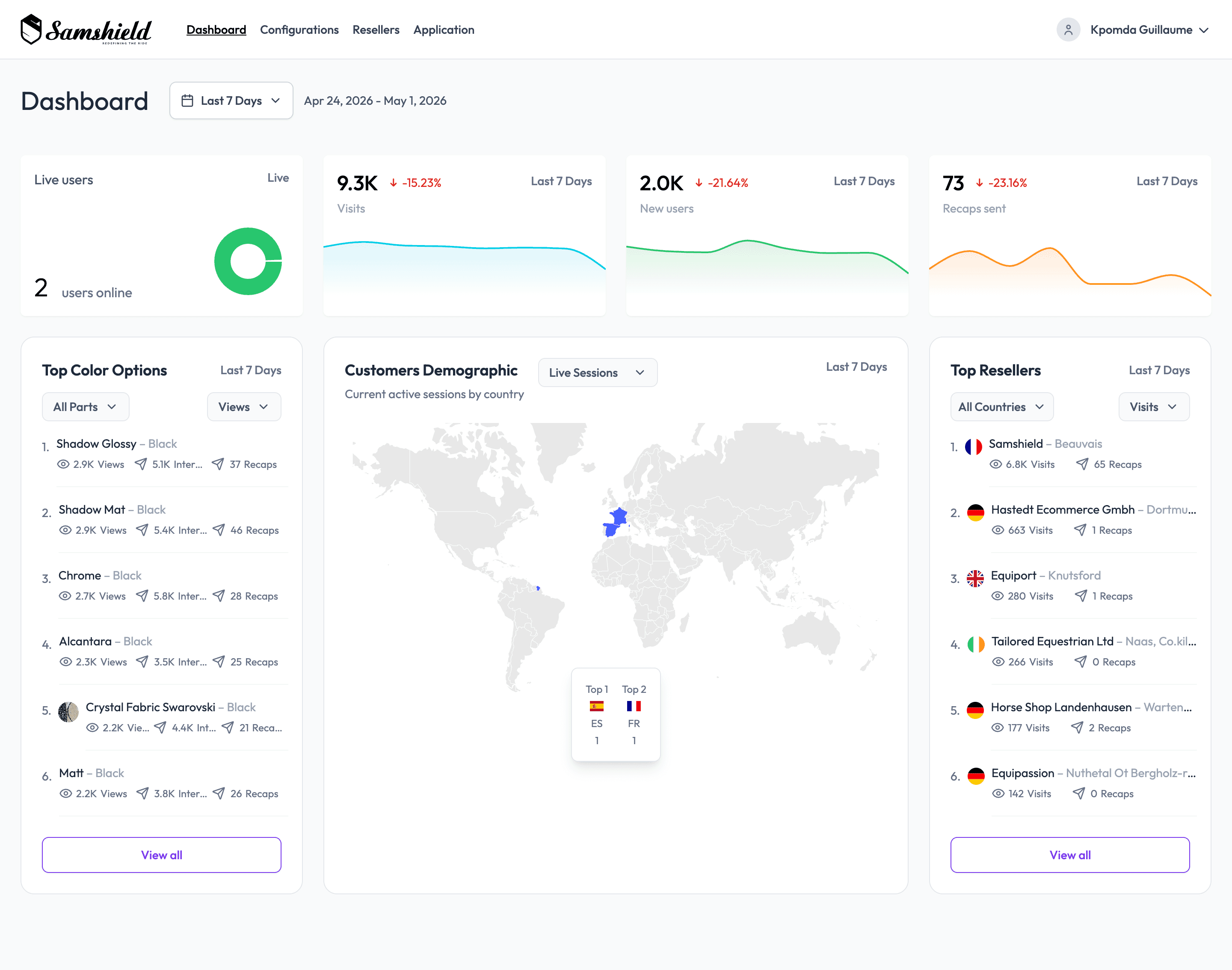Click the date range text Apr 24 – May 1
This screenshot has height=970, width=1232.
(x=376, y=101)
